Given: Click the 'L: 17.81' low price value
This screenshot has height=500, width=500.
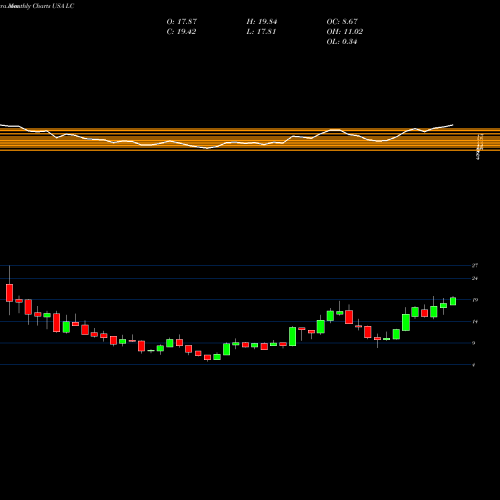Looking at the screenshot, I should [x=261, y=32].
